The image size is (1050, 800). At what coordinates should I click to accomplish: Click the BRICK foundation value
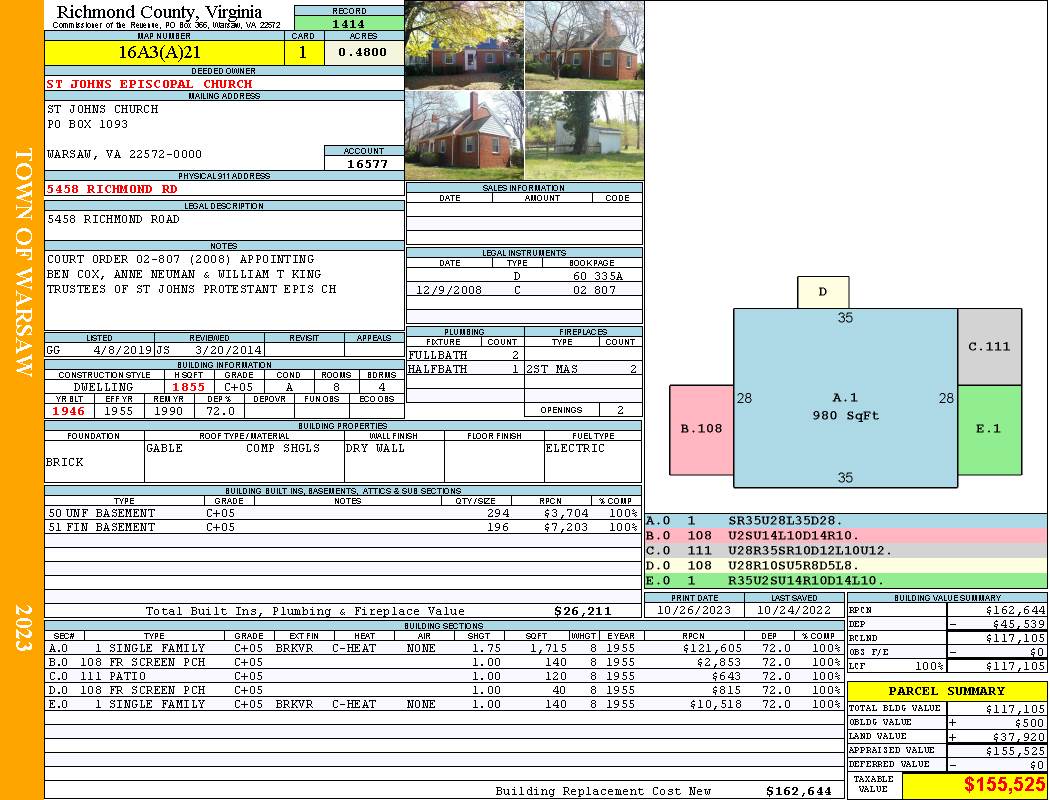(x=65, y=462)
